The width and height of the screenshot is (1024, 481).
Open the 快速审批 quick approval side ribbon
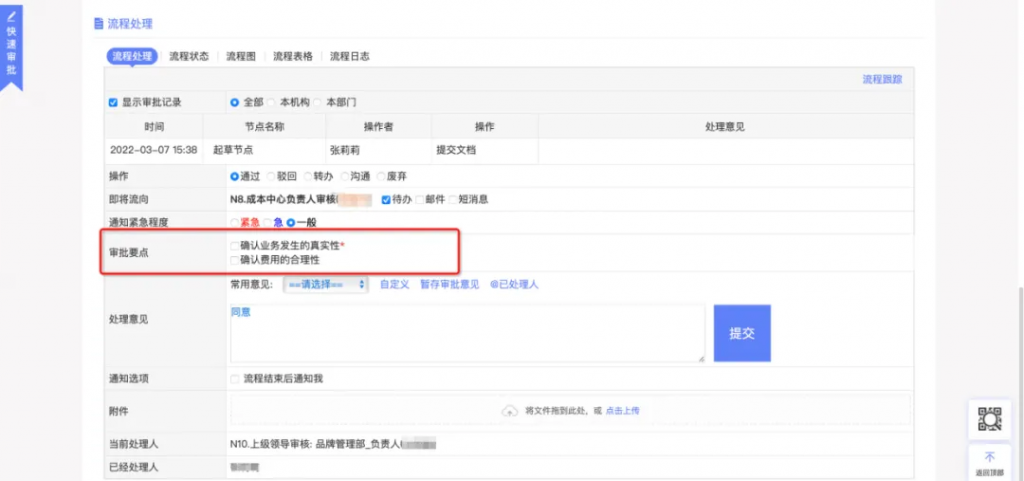coord(11,45)
